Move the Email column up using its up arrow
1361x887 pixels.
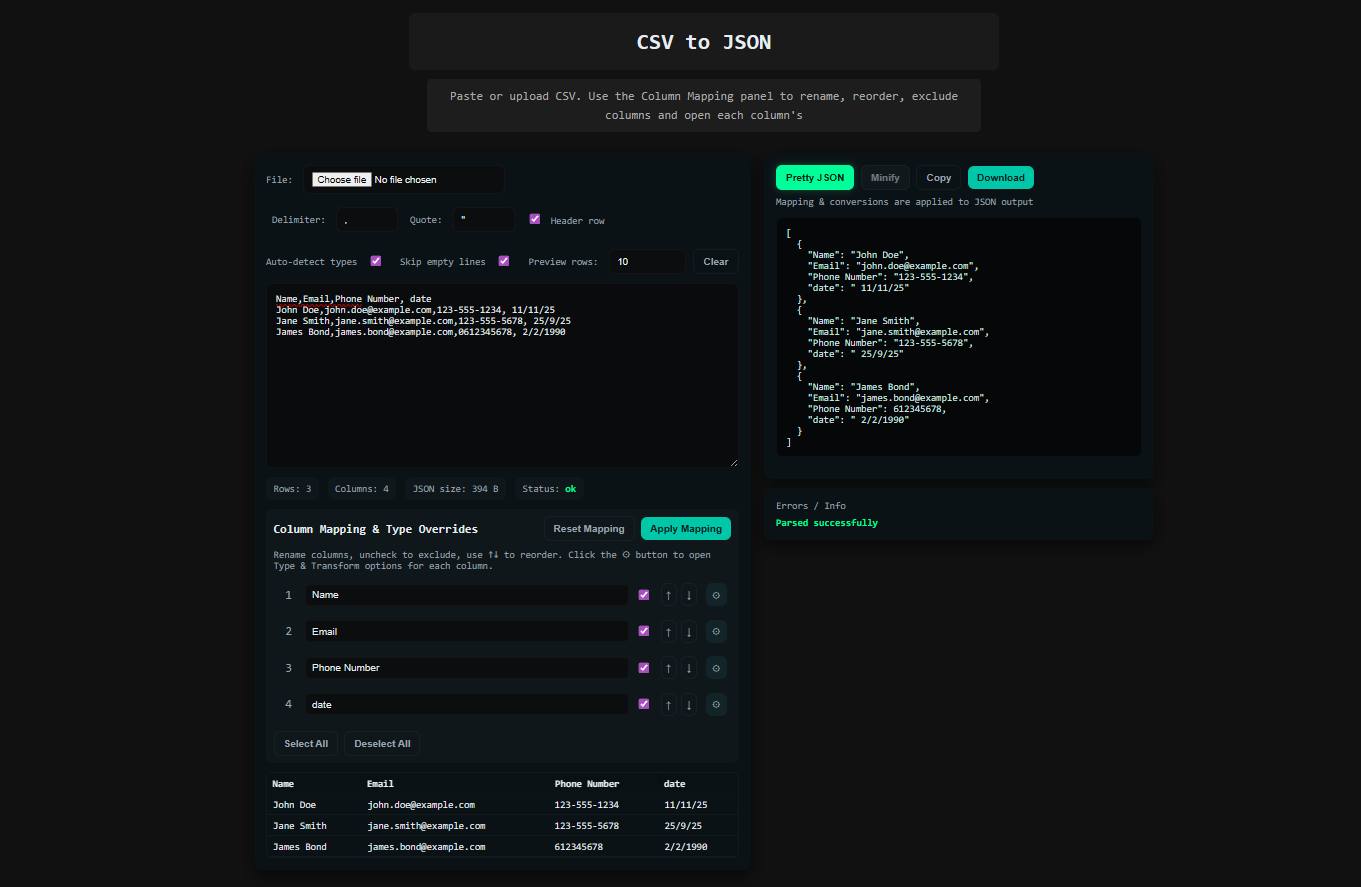coord(668,631)
